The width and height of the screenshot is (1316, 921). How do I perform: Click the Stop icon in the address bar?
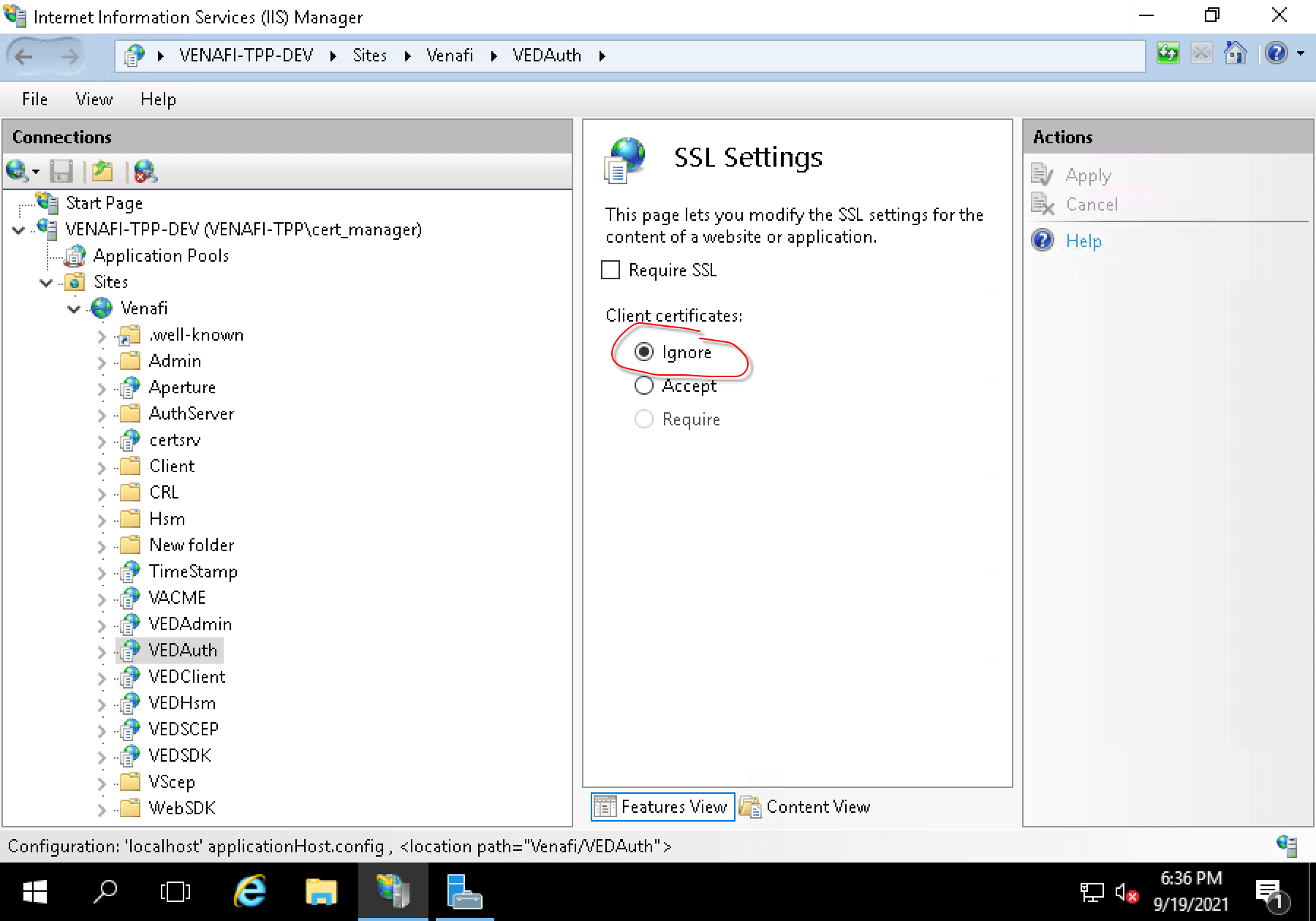tap(1201, 53)
